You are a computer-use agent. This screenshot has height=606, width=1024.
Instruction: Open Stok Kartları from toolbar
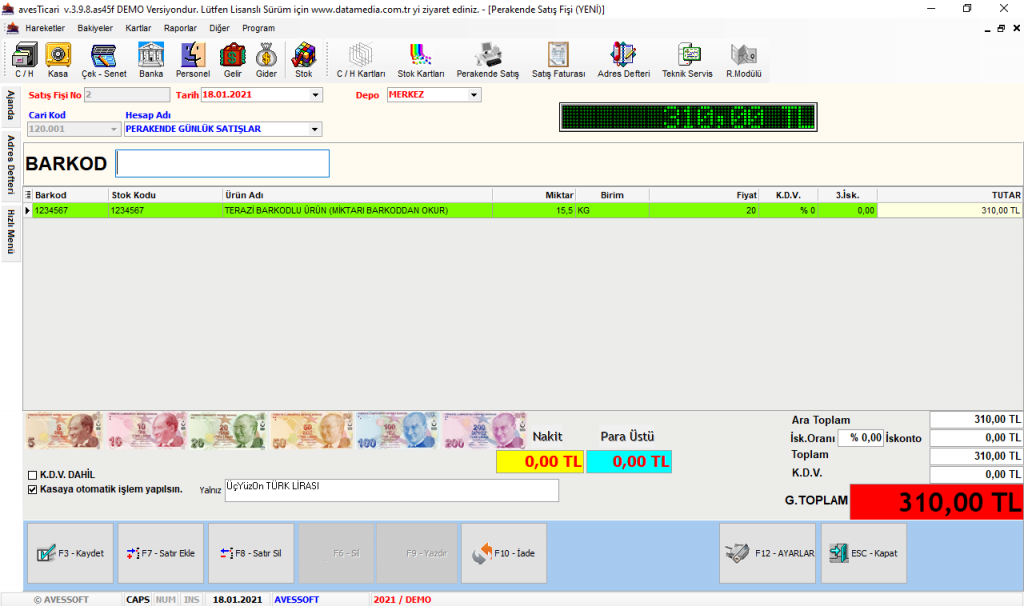pyautogui.click(x=420, y=59)
